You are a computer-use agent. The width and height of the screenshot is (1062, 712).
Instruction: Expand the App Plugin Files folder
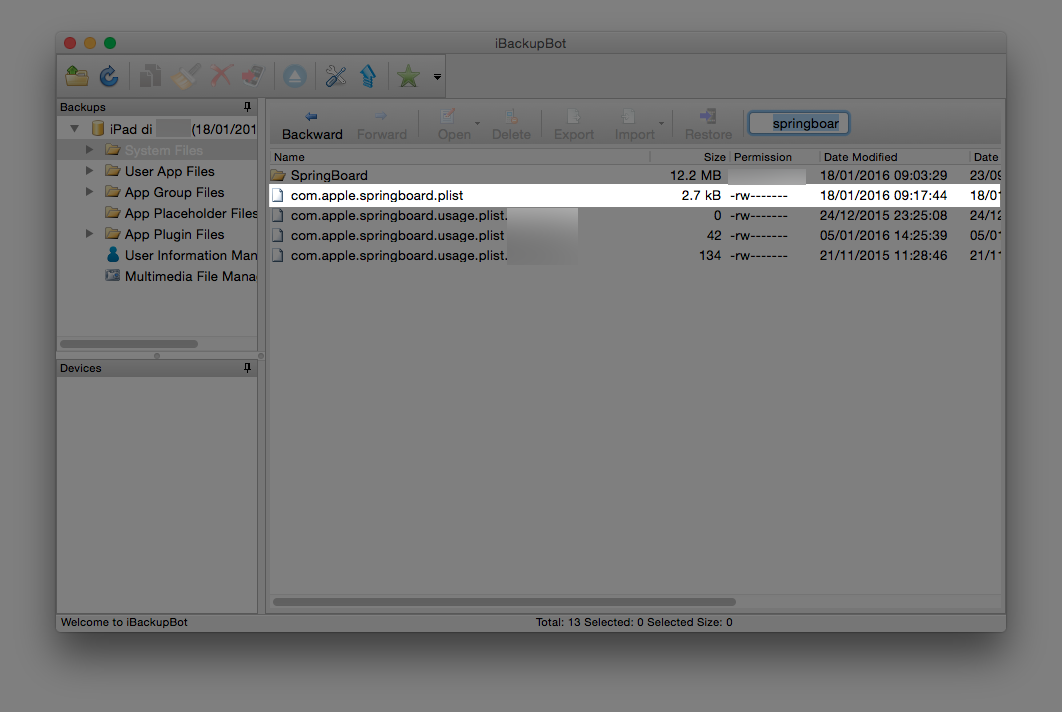pyautogui.click(x=89, y=234)
